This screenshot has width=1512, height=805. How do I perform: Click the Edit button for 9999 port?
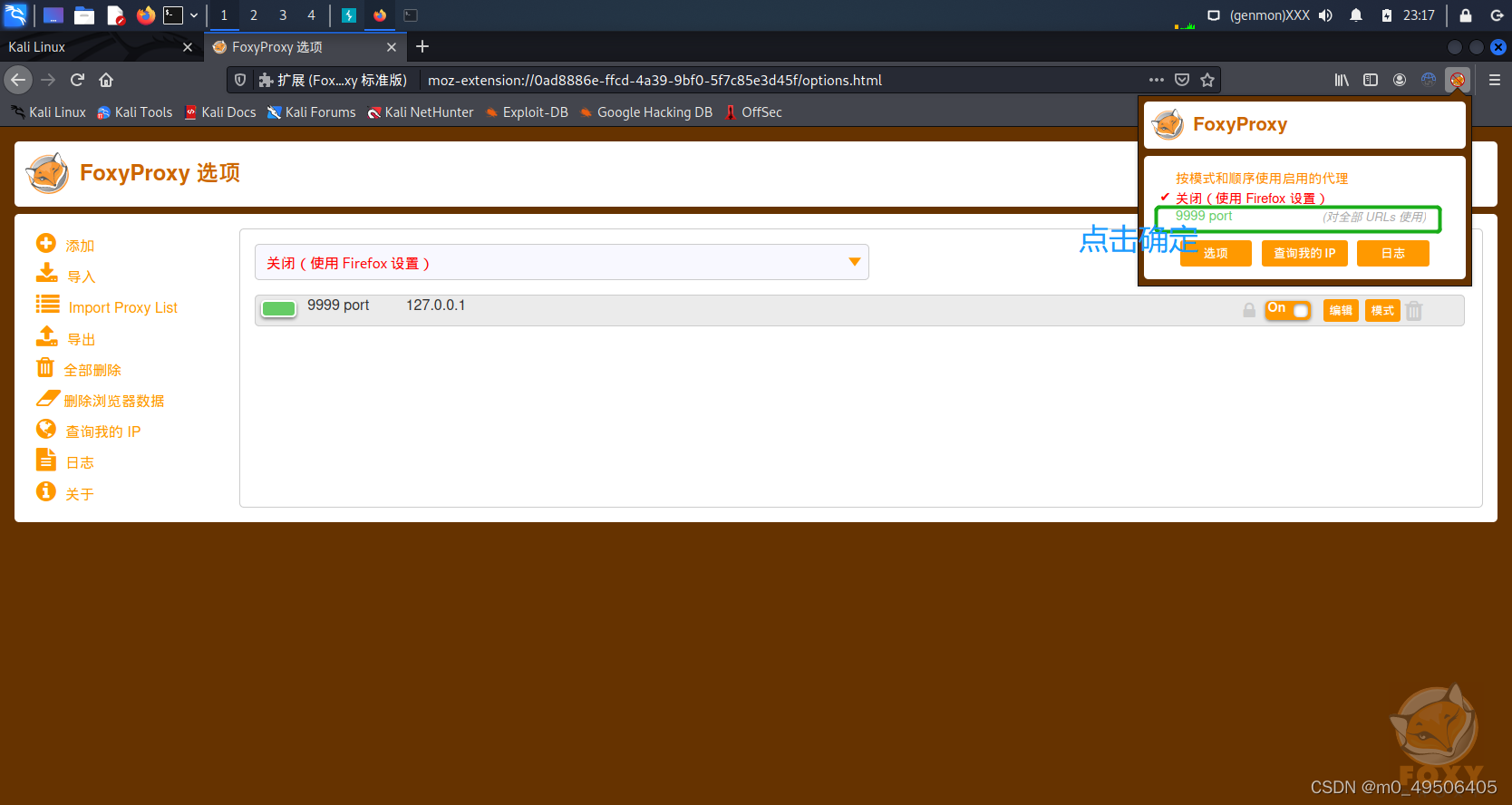click(x=1341, y=311)
